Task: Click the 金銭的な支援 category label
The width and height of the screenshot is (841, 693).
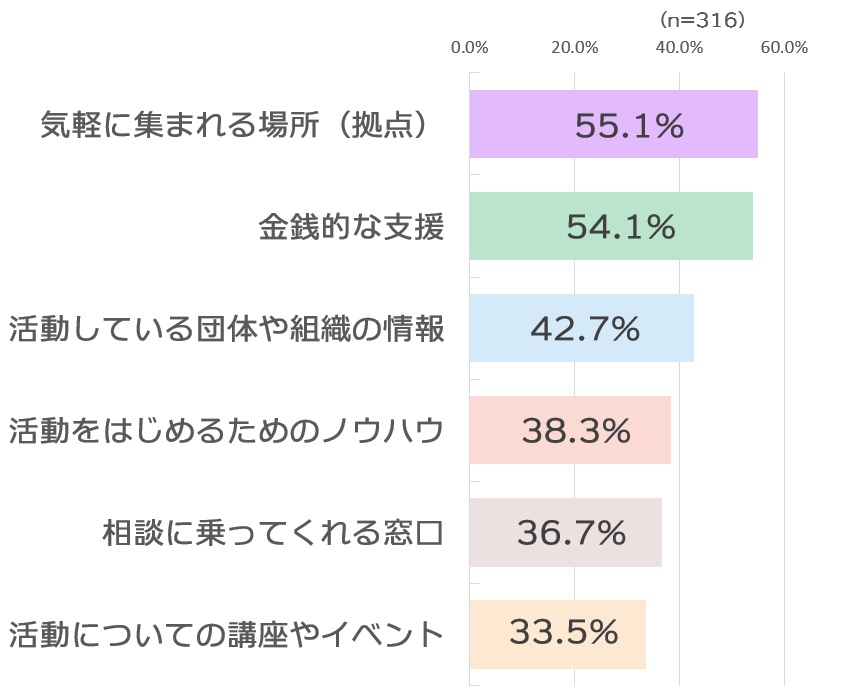Action: click(x=351, y=227)
